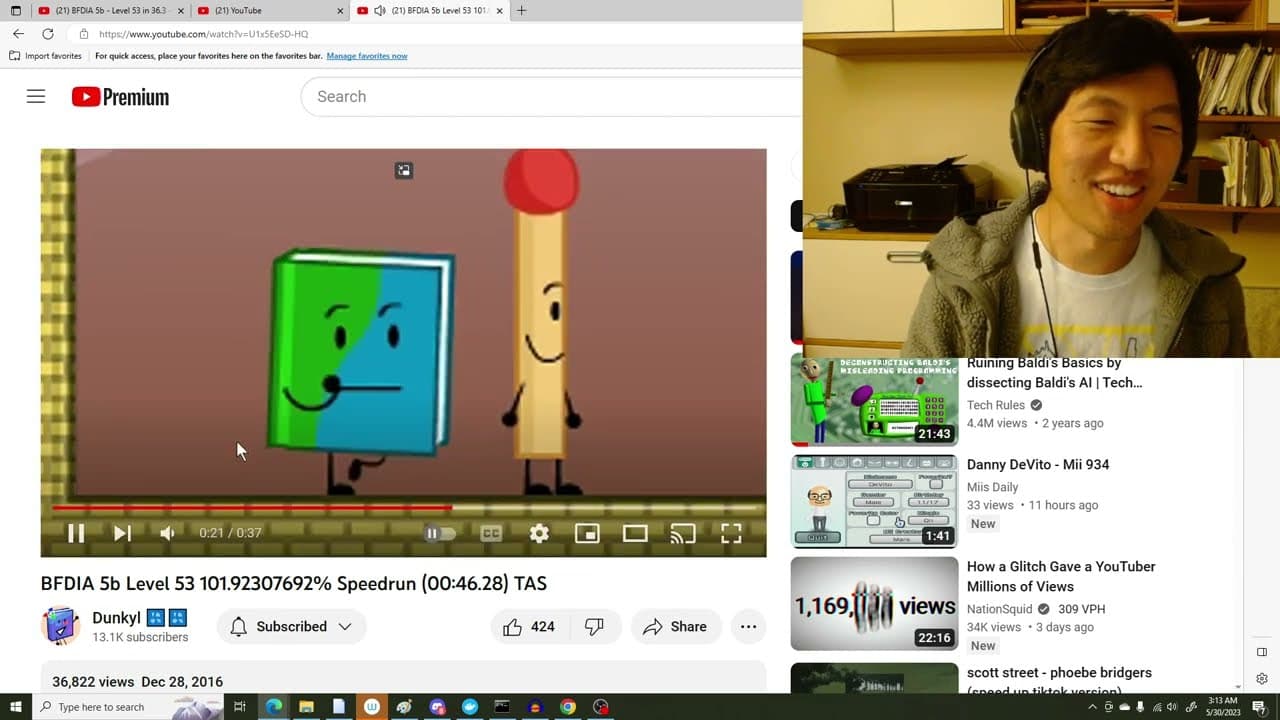Open the 'Ruining Baldi's Basics' video title

[1054, 372]
